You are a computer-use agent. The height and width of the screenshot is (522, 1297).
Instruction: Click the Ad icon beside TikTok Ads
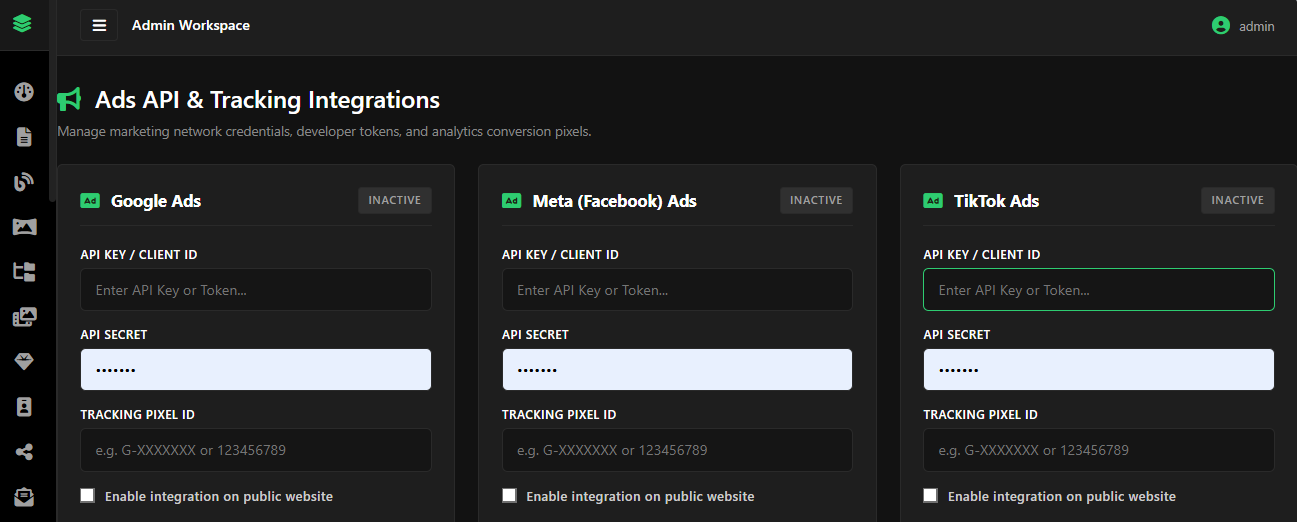point(933,201)
